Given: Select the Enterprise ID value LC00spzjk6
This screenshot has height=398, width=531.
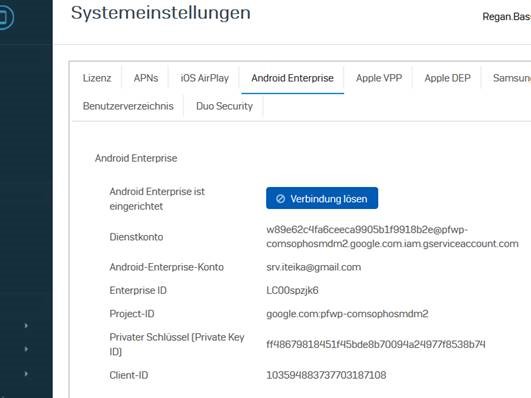Looking at the screenshot, I should [292, 290].
